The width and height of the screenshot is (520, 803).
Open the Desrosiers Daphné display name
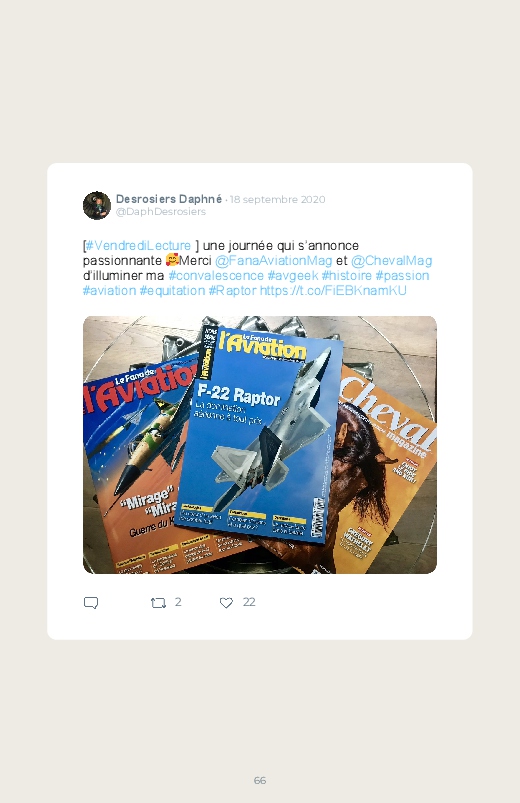click(169, 199)
